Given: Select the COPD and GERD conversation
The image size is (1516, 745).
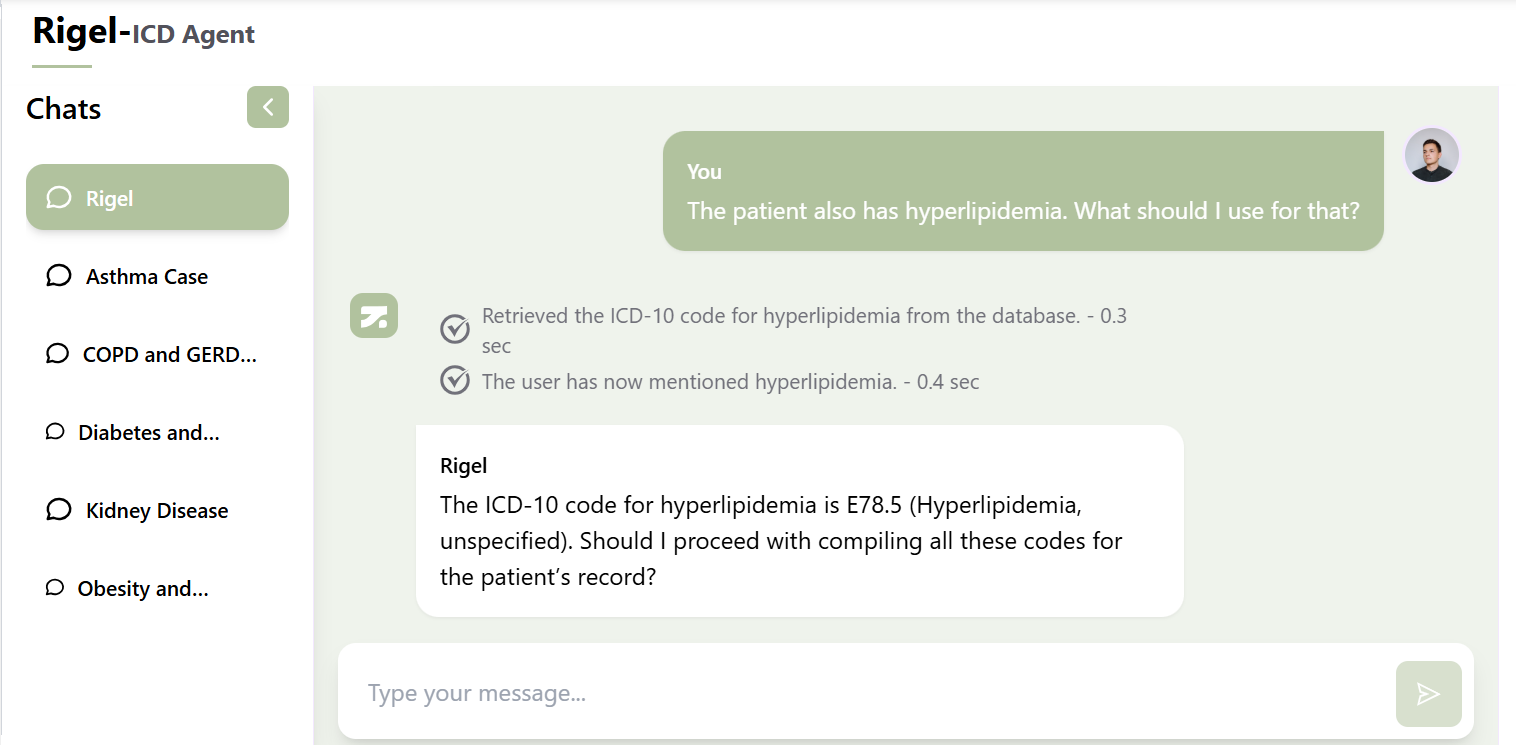Looking at the screenshot, I should (x=157, y=354).
